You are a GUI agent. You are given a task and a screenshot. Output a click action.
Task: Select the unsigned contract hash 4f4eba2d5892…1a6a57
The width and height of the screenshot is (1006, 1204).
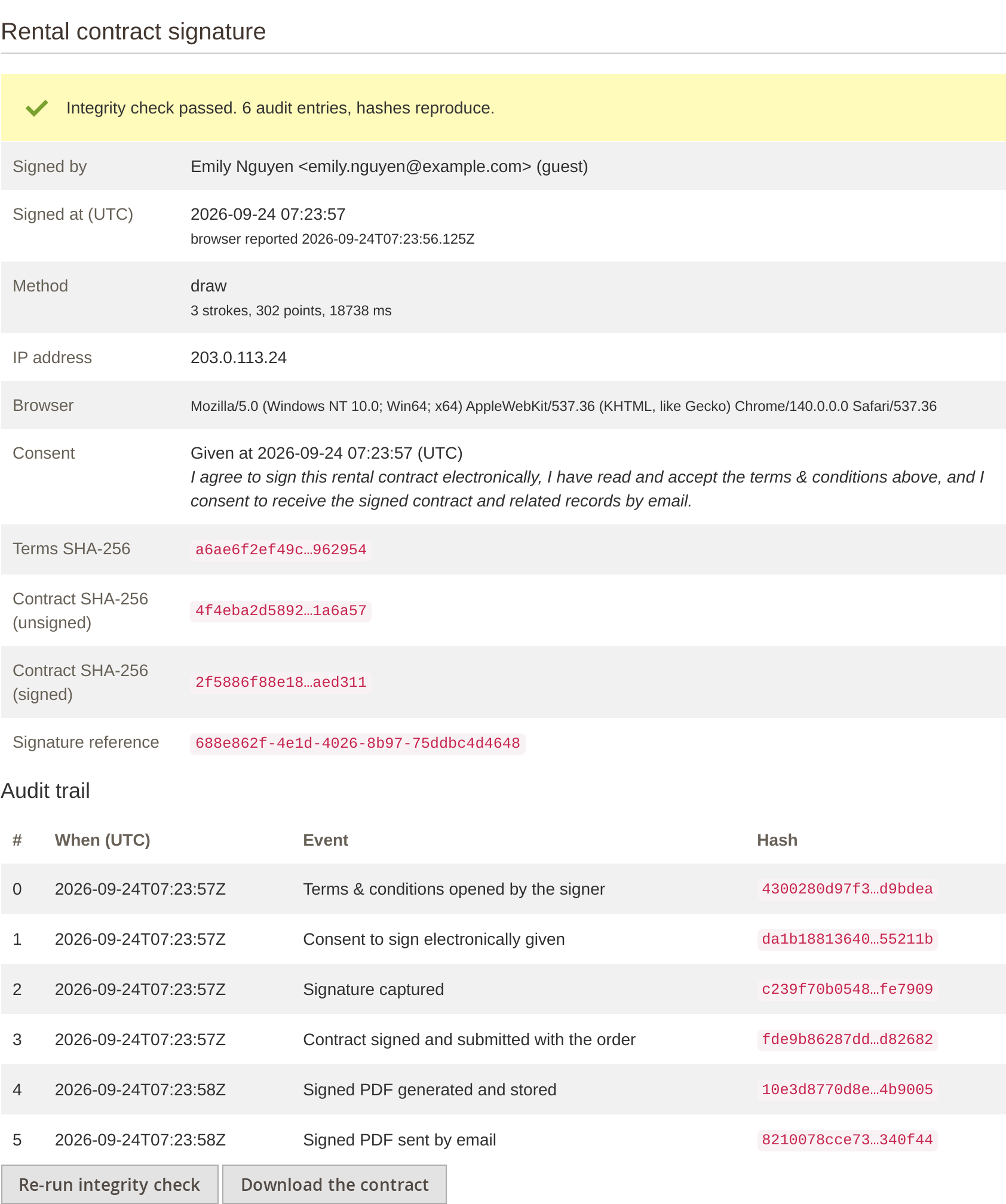coord(281,610)
